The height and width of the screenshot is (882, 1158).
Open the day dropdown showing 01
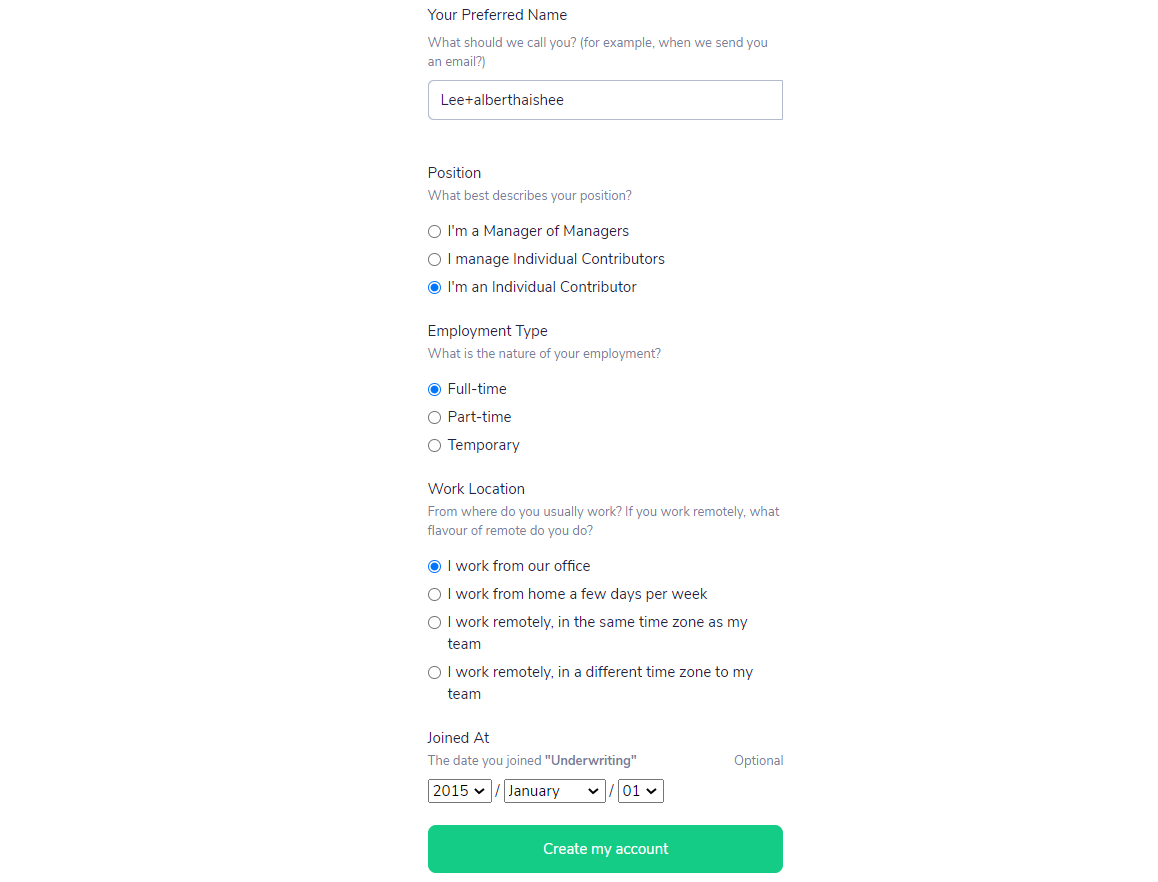640,791
